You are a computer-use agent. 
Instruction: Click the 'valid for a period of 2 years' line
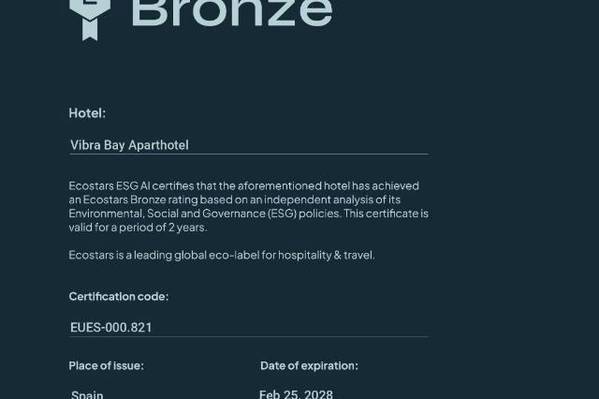138,227
